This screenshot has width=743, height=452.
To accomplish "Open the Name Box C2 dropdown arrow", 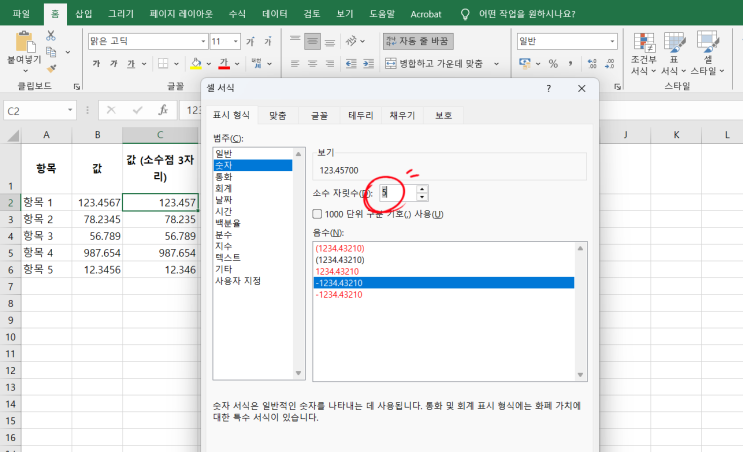I will 70,110.
